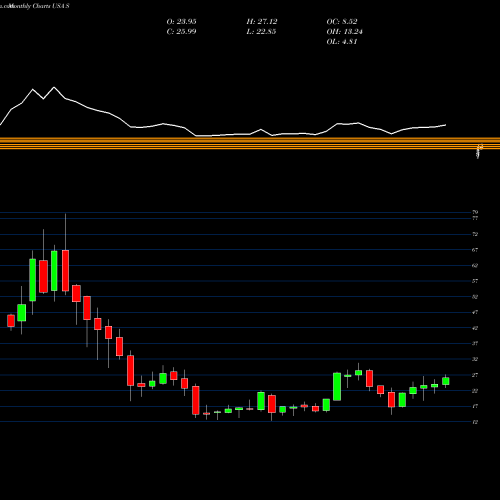500x500 pixels.
Task: Click the 77 price axis label
Action: pyautogui.click(x=475, y=218)
